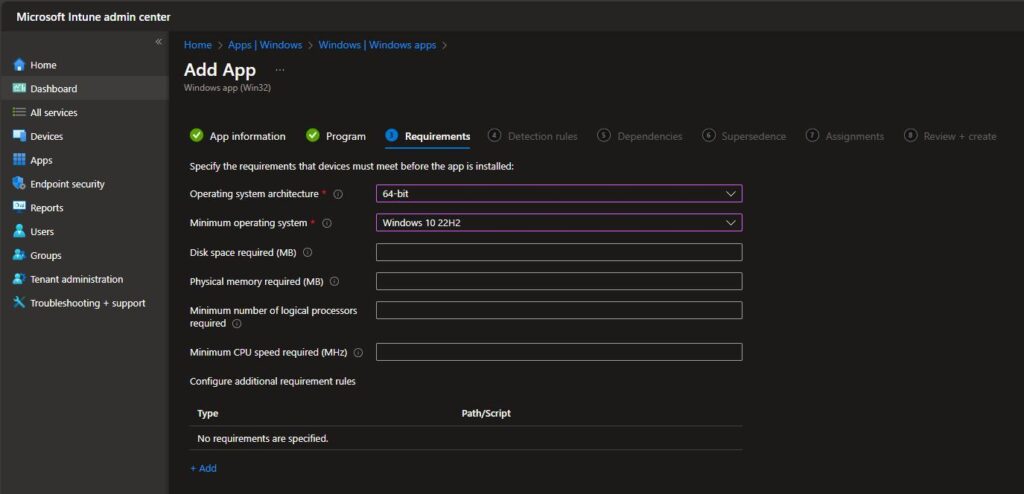The height and width of the screenshot is (494, 1024).
Task: Switch to the Review + create step
Action: pos(950,136)
